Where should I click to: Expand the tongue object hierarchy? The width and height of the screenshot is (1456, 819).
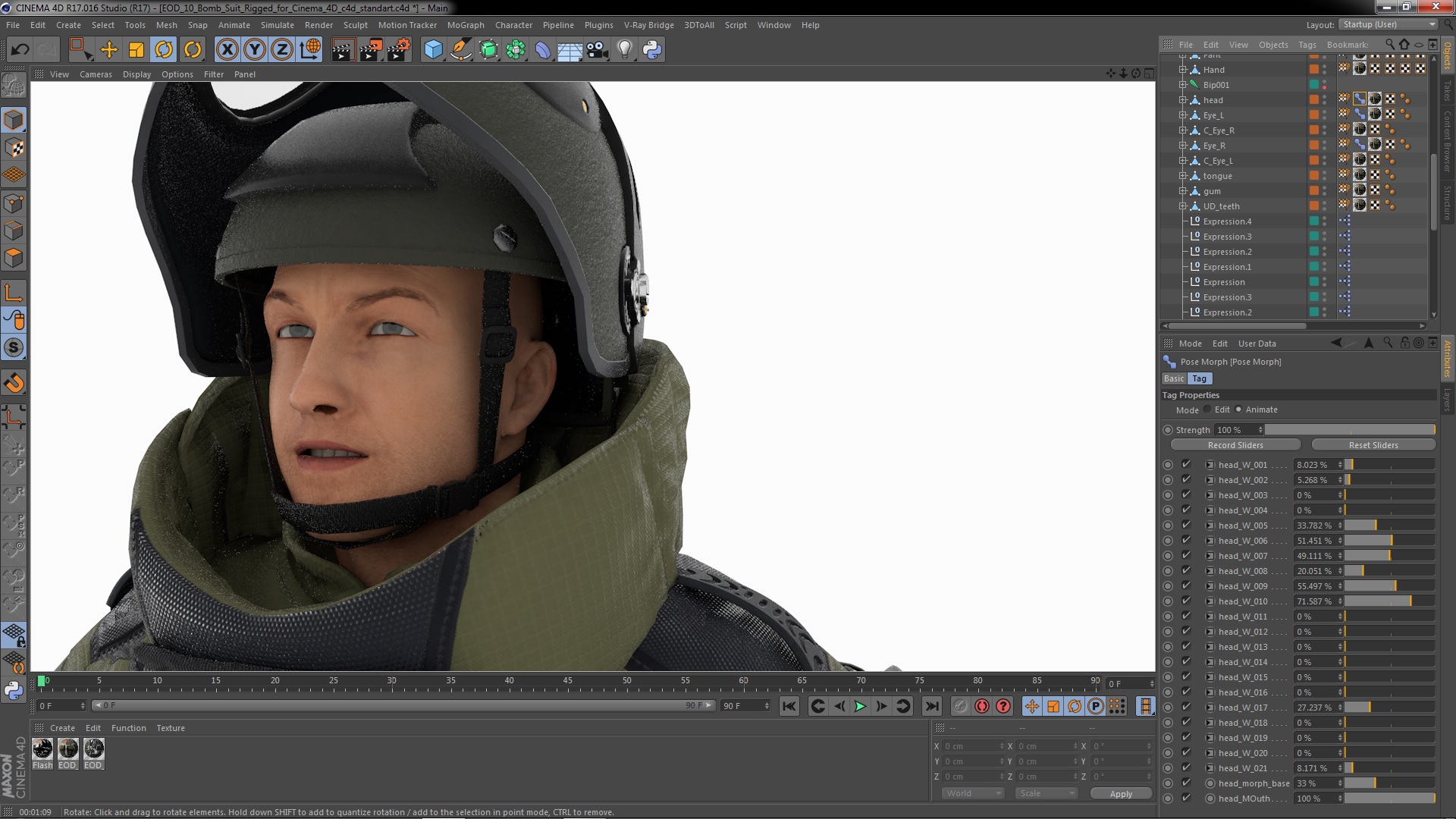coord(1182,176)
